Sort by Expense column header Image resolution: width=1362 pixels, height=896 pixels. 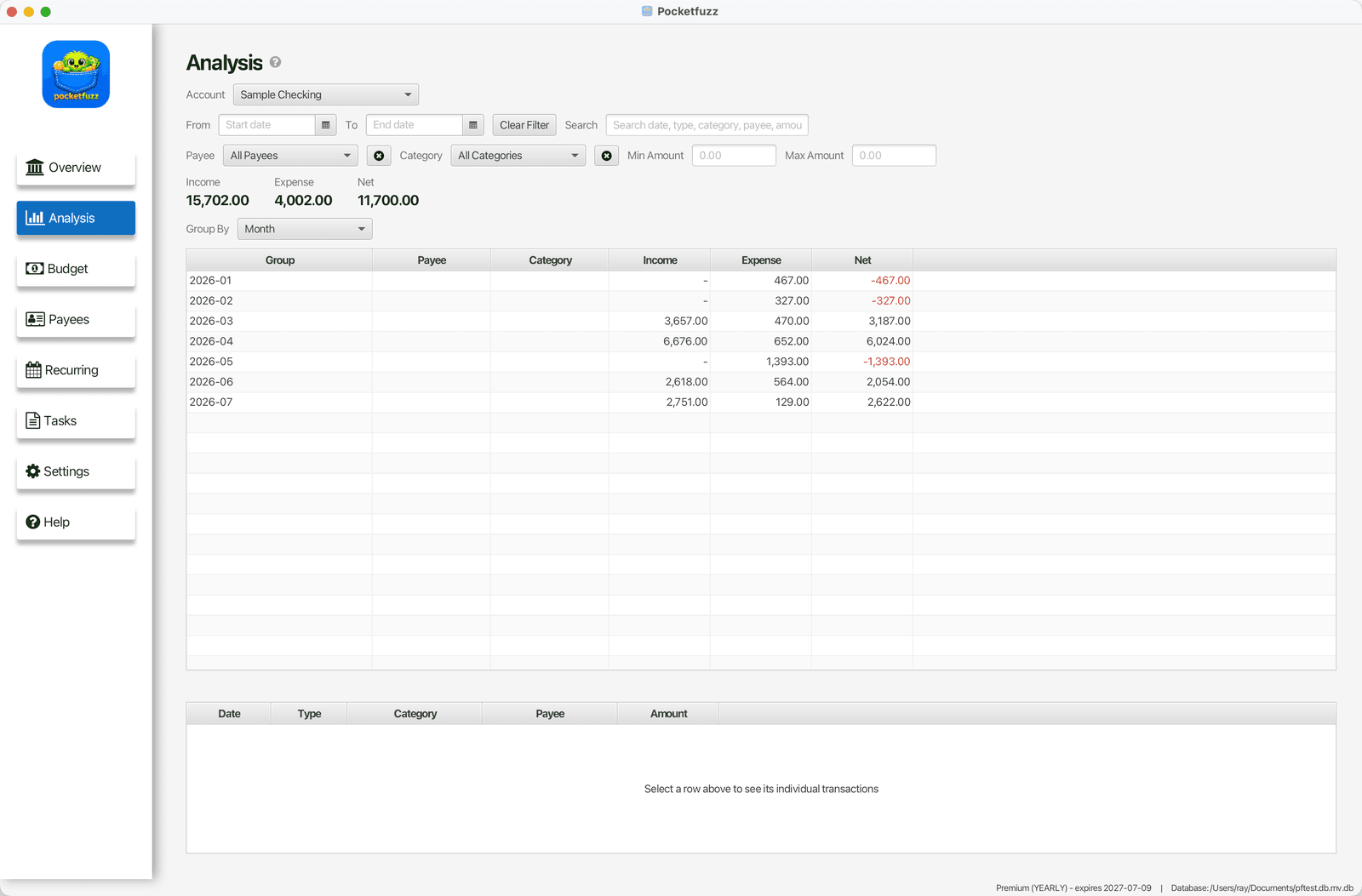coord(761,260)
